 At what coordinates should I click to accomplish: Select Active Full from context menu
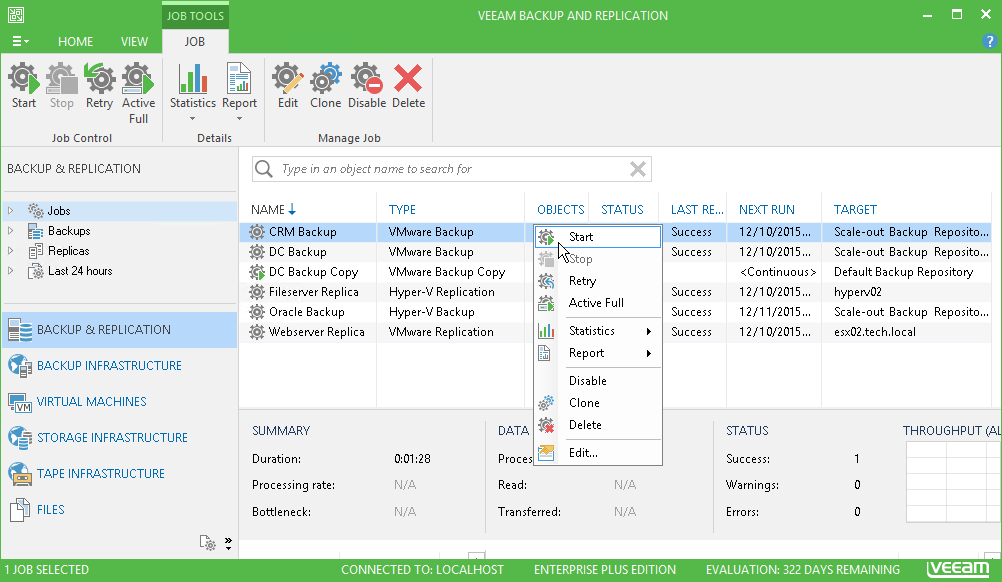[x=596, y=303]
